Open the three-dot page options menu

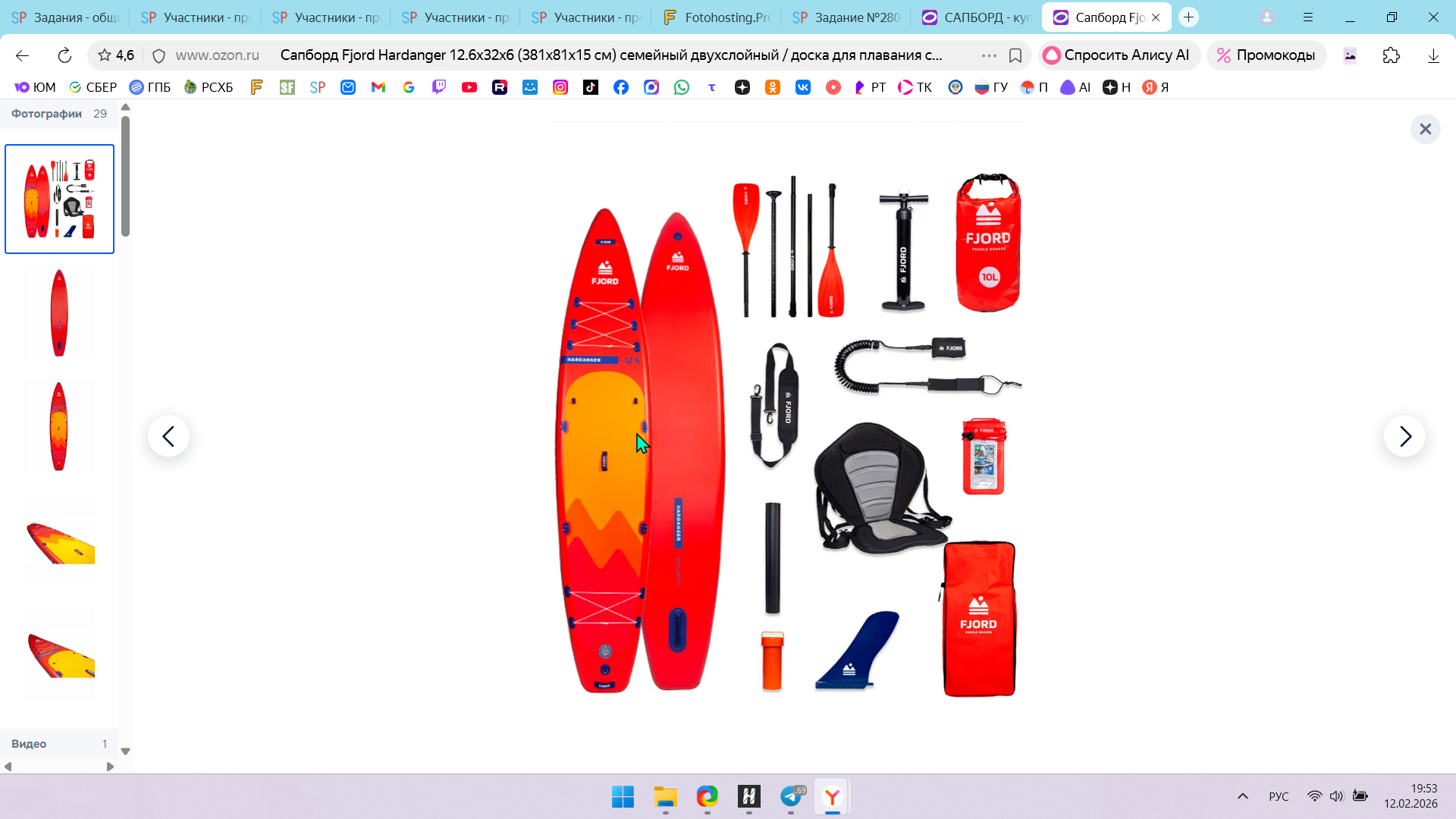989,55
